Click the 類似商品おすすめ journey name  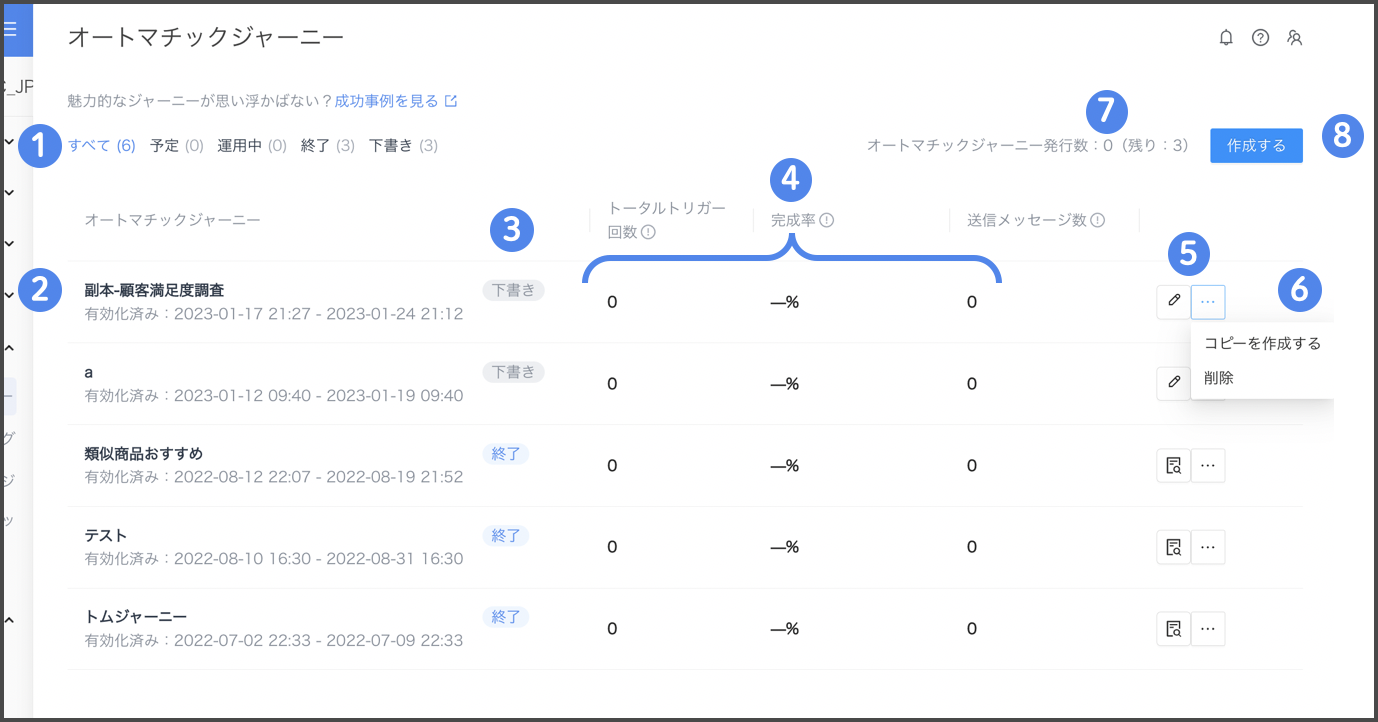click(x=144, y=454)
